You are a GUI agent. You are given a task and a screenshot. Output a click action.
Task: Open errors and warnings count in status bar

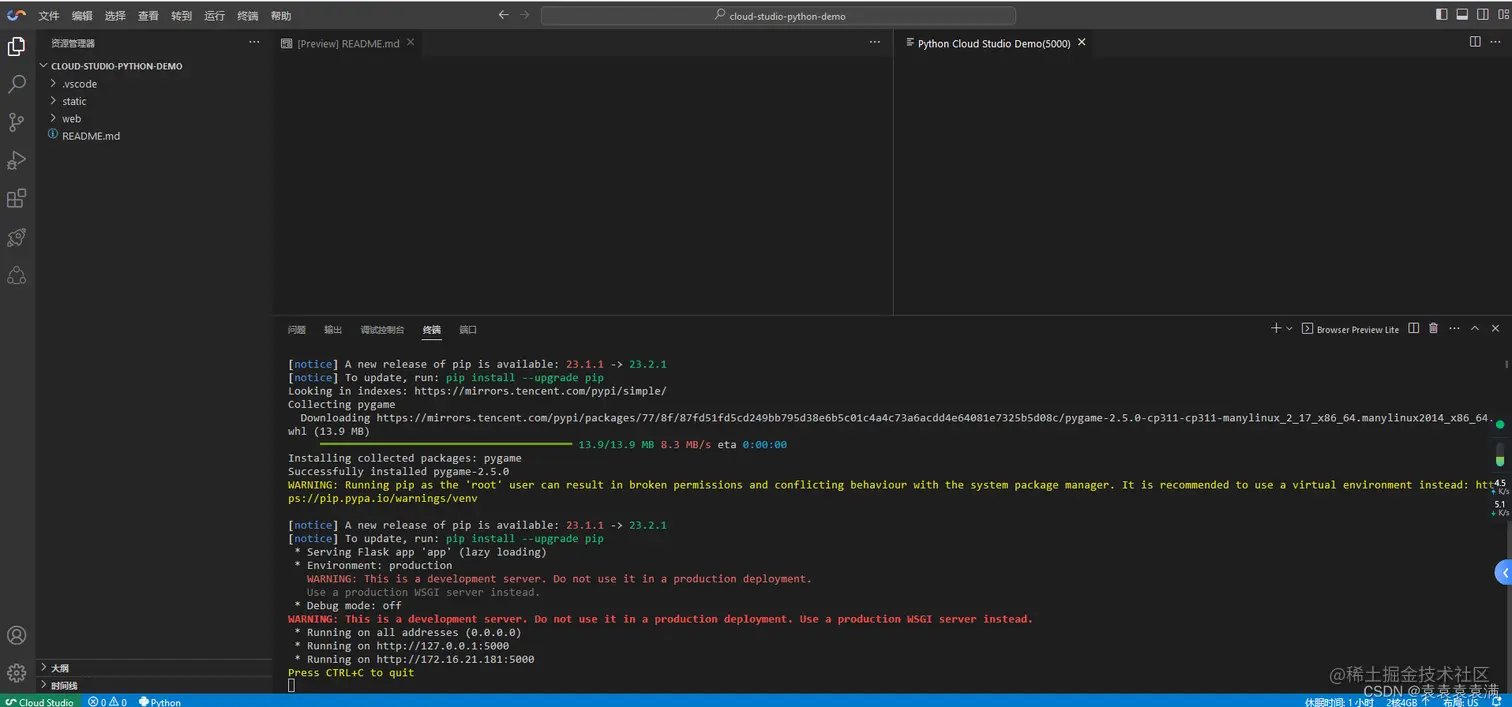107,701
